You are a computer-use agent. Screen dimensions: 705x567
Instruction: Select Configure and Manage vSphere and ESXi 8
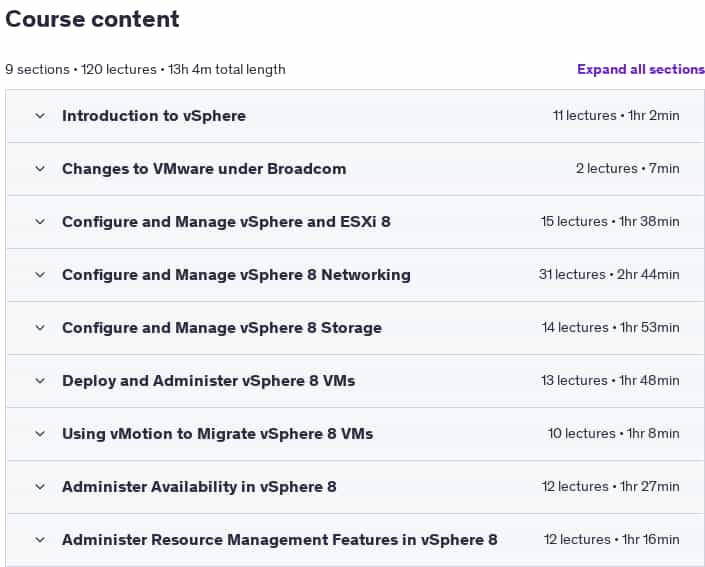pyautogui.click(x=226, y=222)
